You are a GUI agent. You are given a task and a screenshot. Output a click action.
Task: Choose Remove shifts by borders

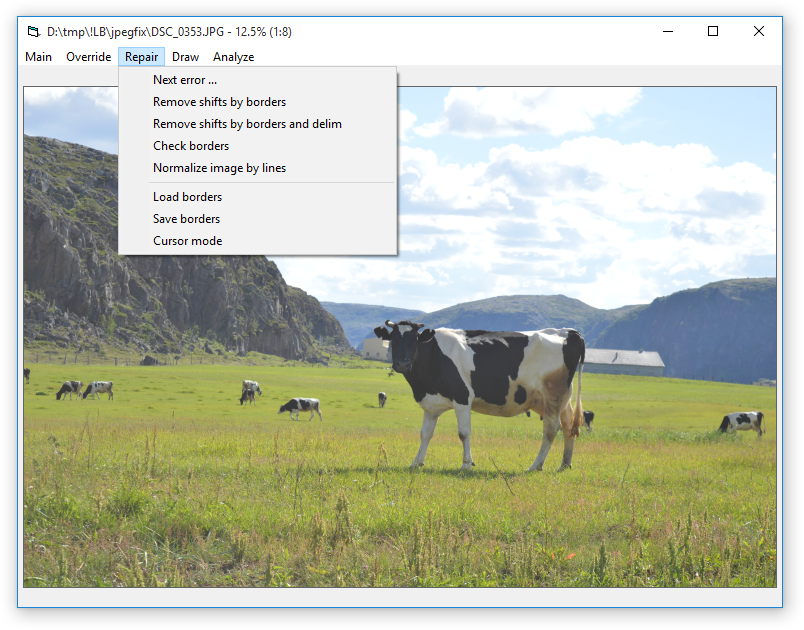click(257, 102)
